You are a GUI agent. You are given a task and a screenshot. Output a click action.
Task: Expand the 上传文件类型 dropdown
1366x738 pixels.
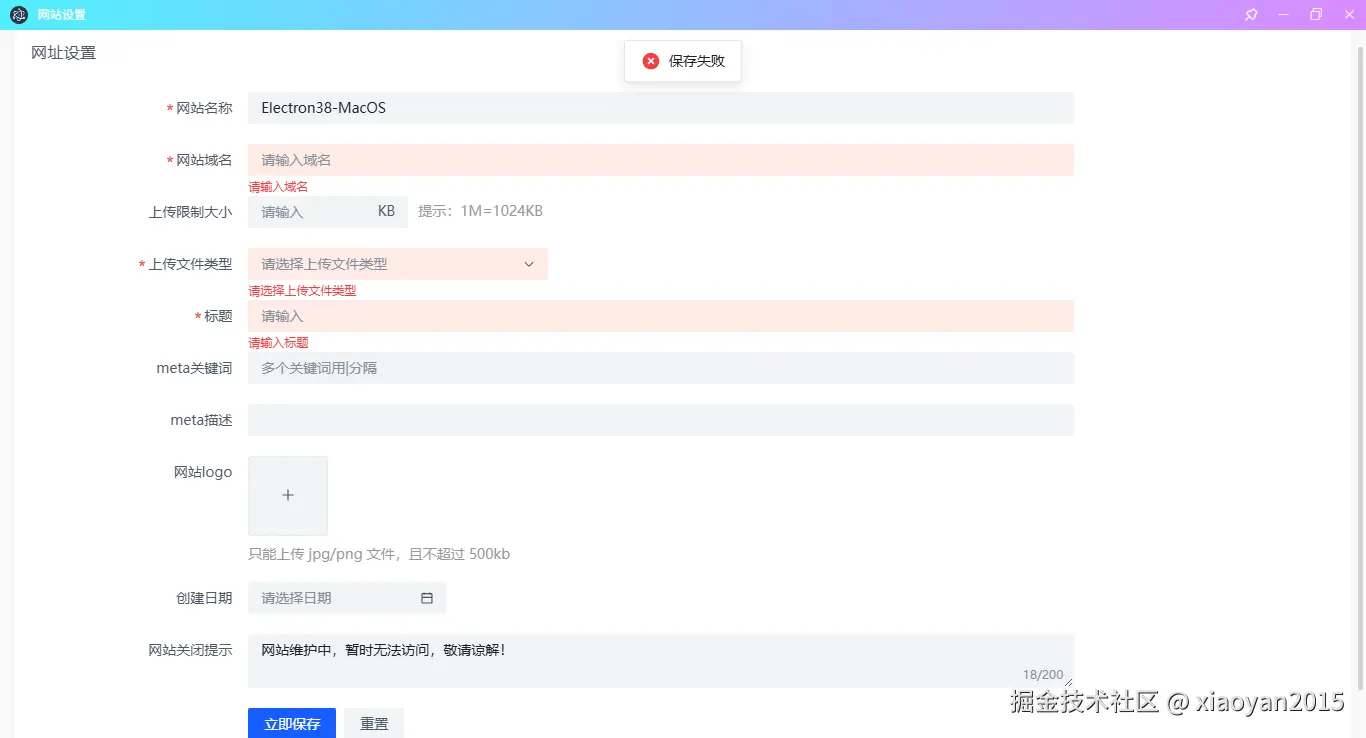(x=397, y=263)
